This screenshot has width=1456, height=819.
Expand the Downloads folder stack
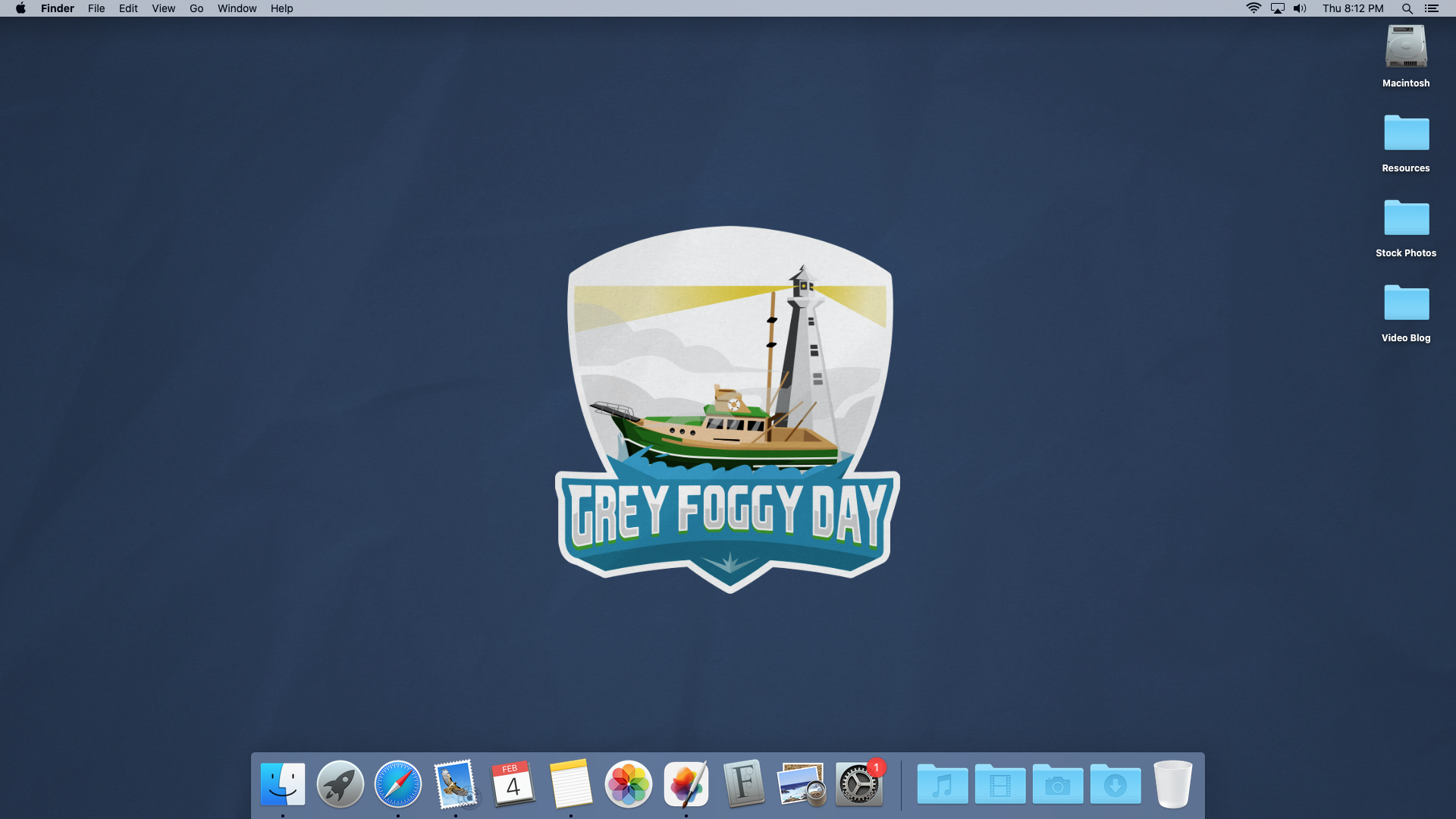point(1115,783)
